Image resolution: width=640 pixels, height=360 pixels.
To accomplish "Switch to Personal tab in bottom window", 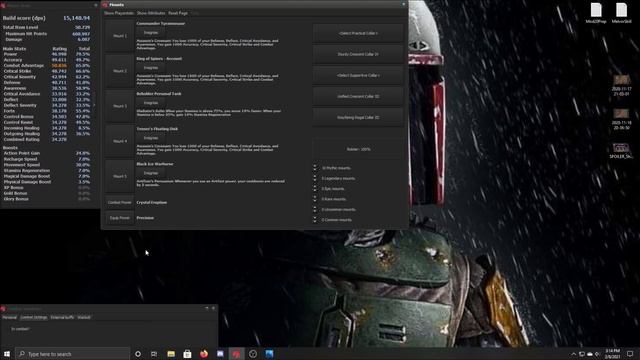I will pyautogui.click(x=9, y=317).
